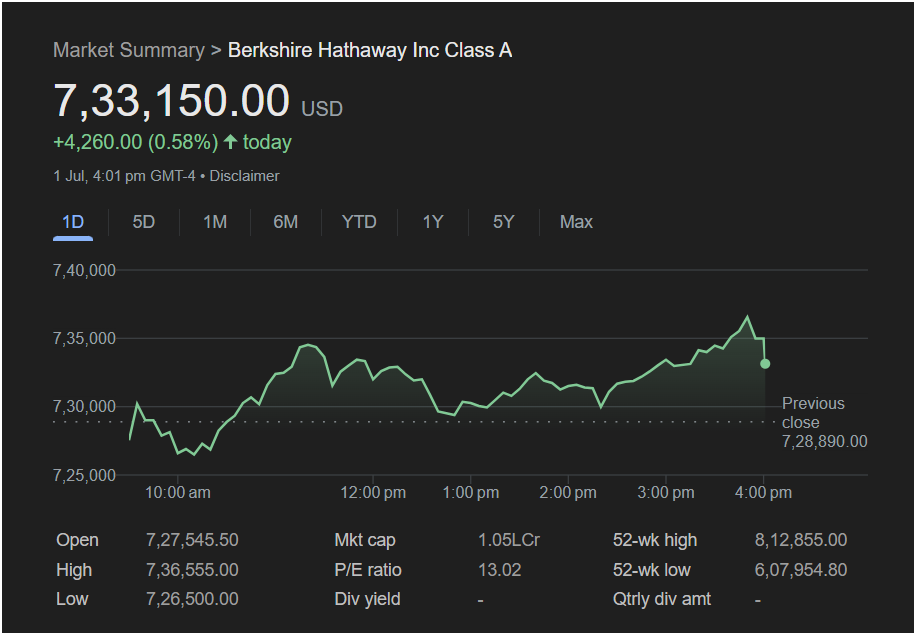
Task: Click the Div yield label
Action: click(367, 599)
